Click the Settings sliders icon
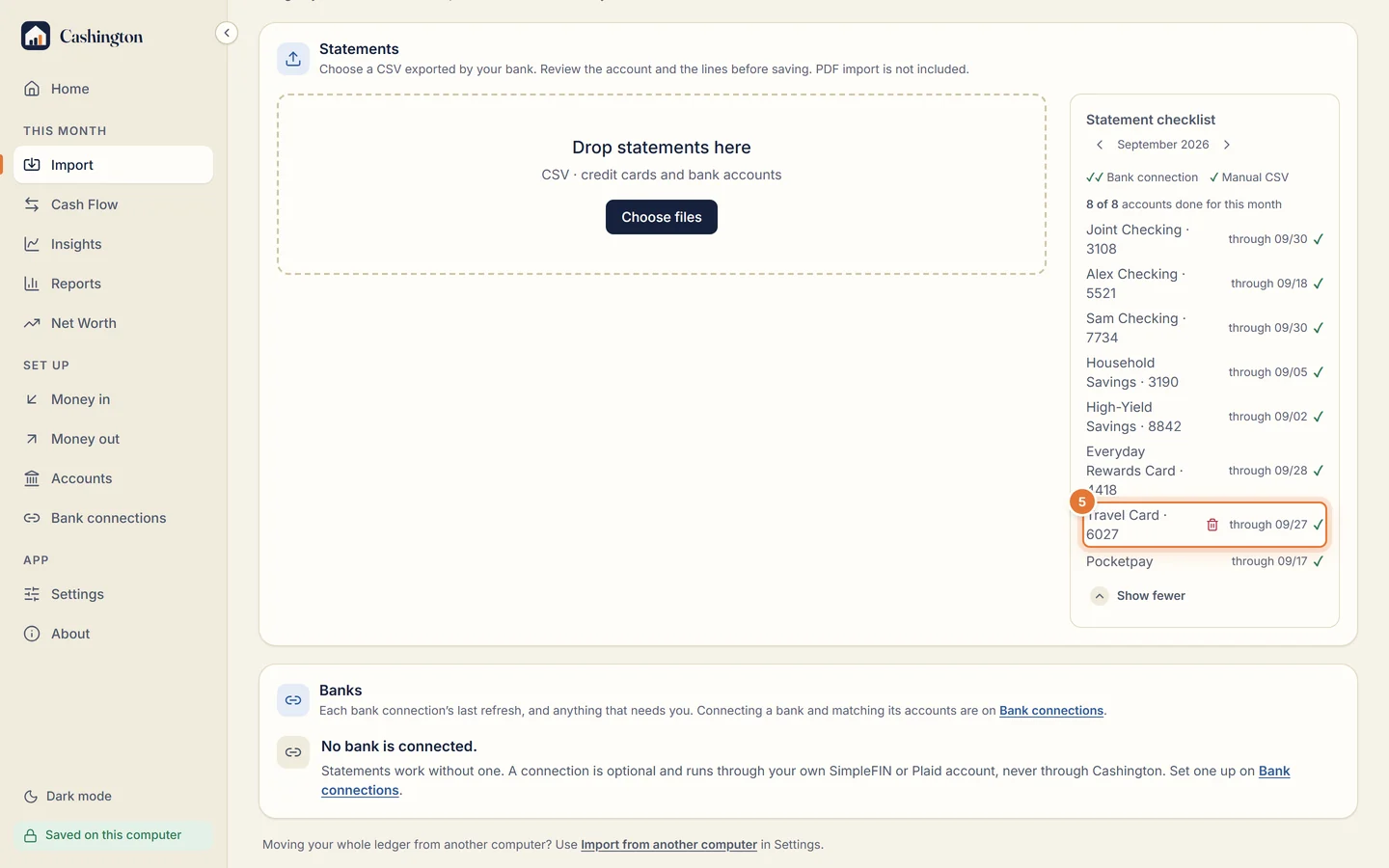This screenshot has height=868, width=1389. pyautogui.click(x=32, y=594)
